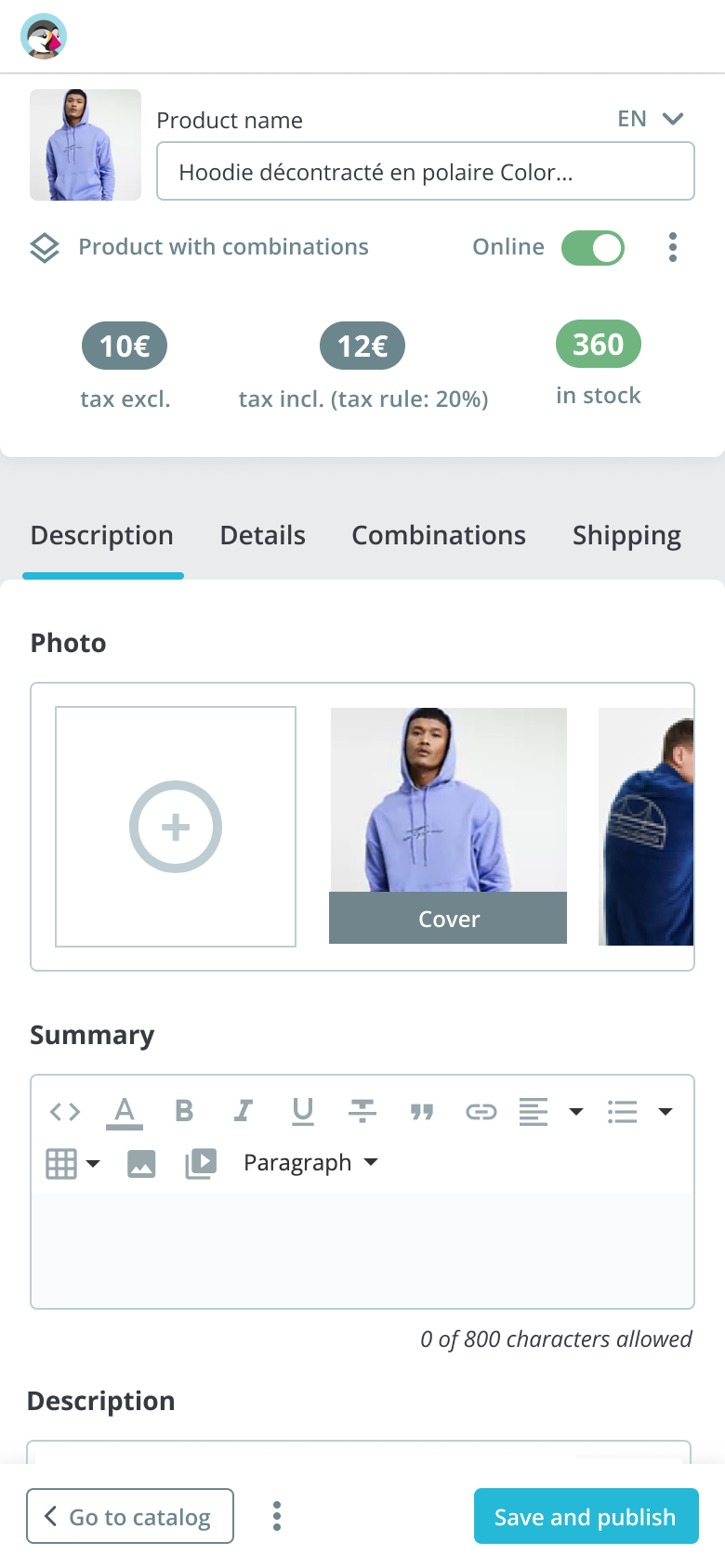Screen dimensions: 725x1568
Task: Apply italic formatting in the Summary editor
Action: (x=243, y=1111)
